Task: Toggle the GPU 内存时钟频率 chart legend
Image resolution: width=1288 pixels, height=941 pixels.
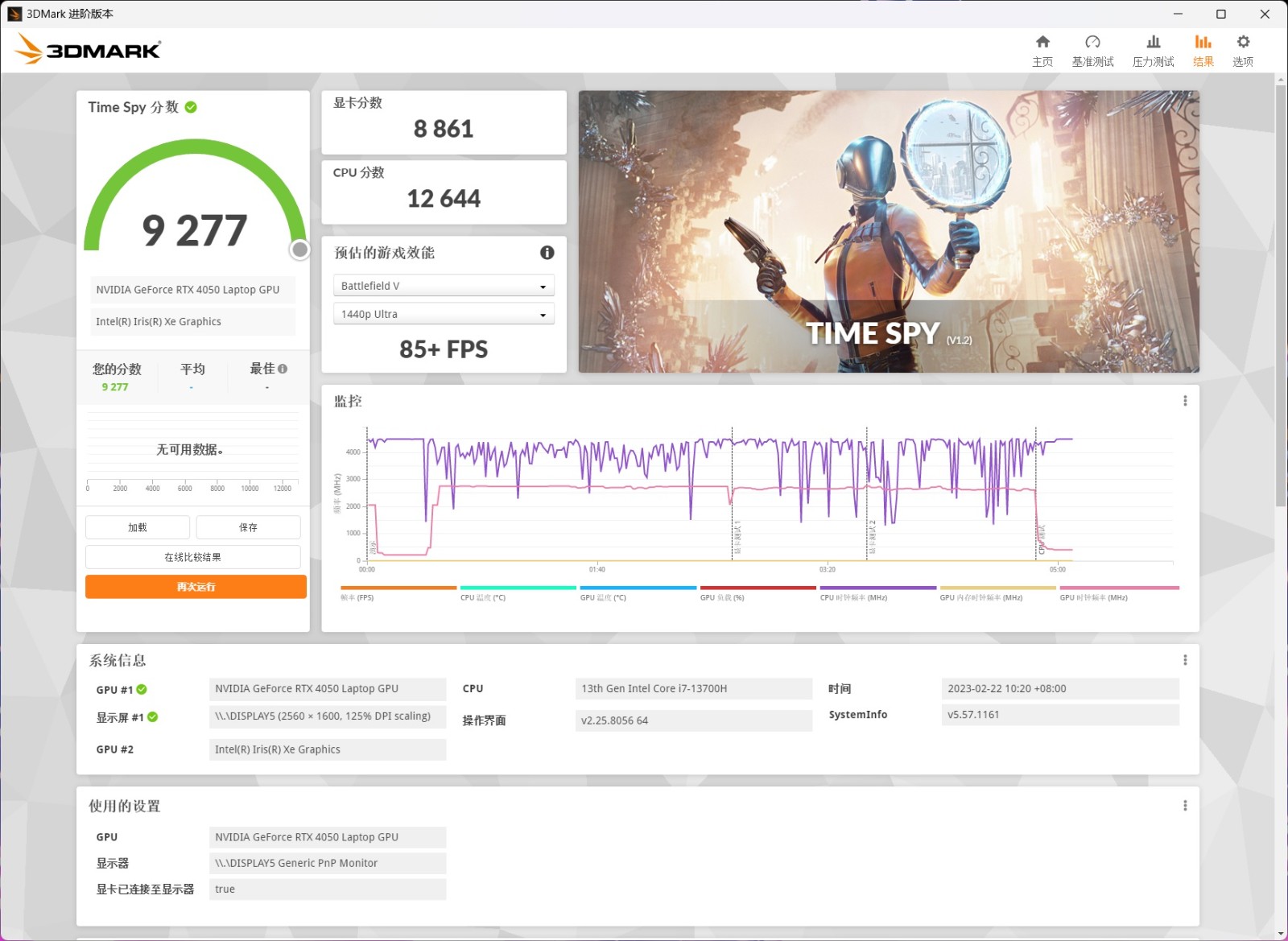Action: tap(997, 593)
